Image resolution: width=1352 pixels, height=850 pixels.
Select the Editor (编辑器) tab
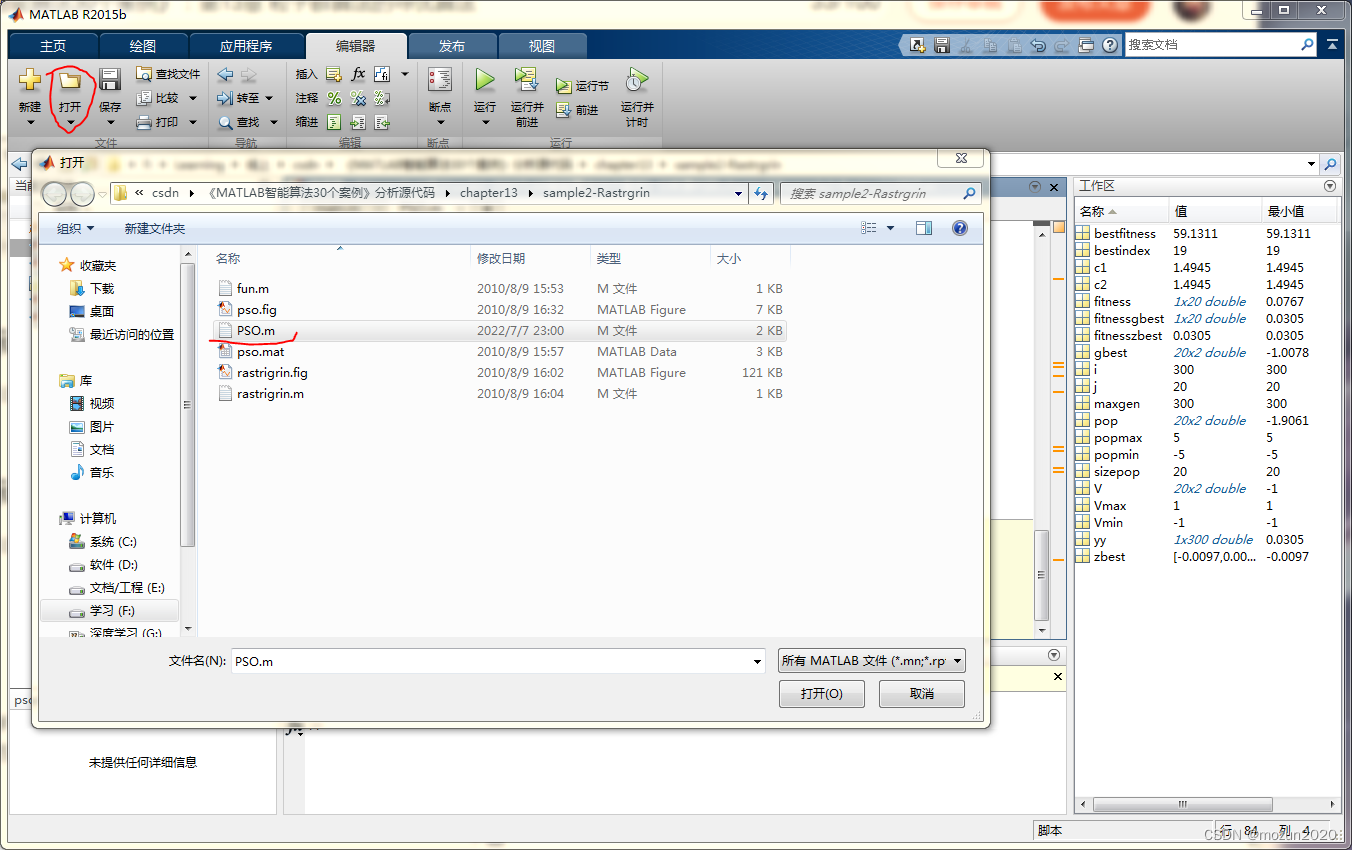click(x=356, y=46)
